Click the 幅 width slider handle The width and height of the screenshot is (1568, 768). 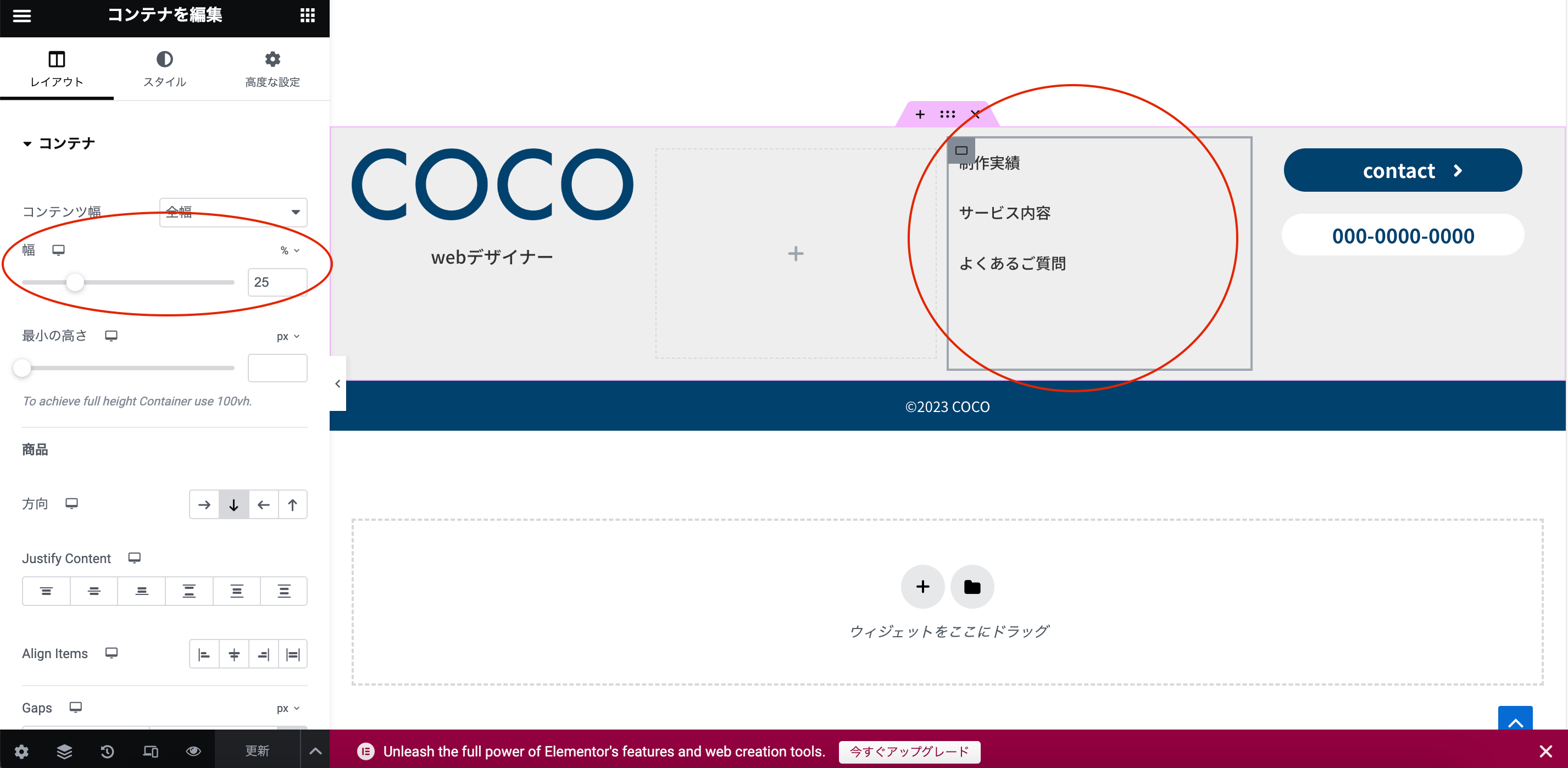point(75,282)
